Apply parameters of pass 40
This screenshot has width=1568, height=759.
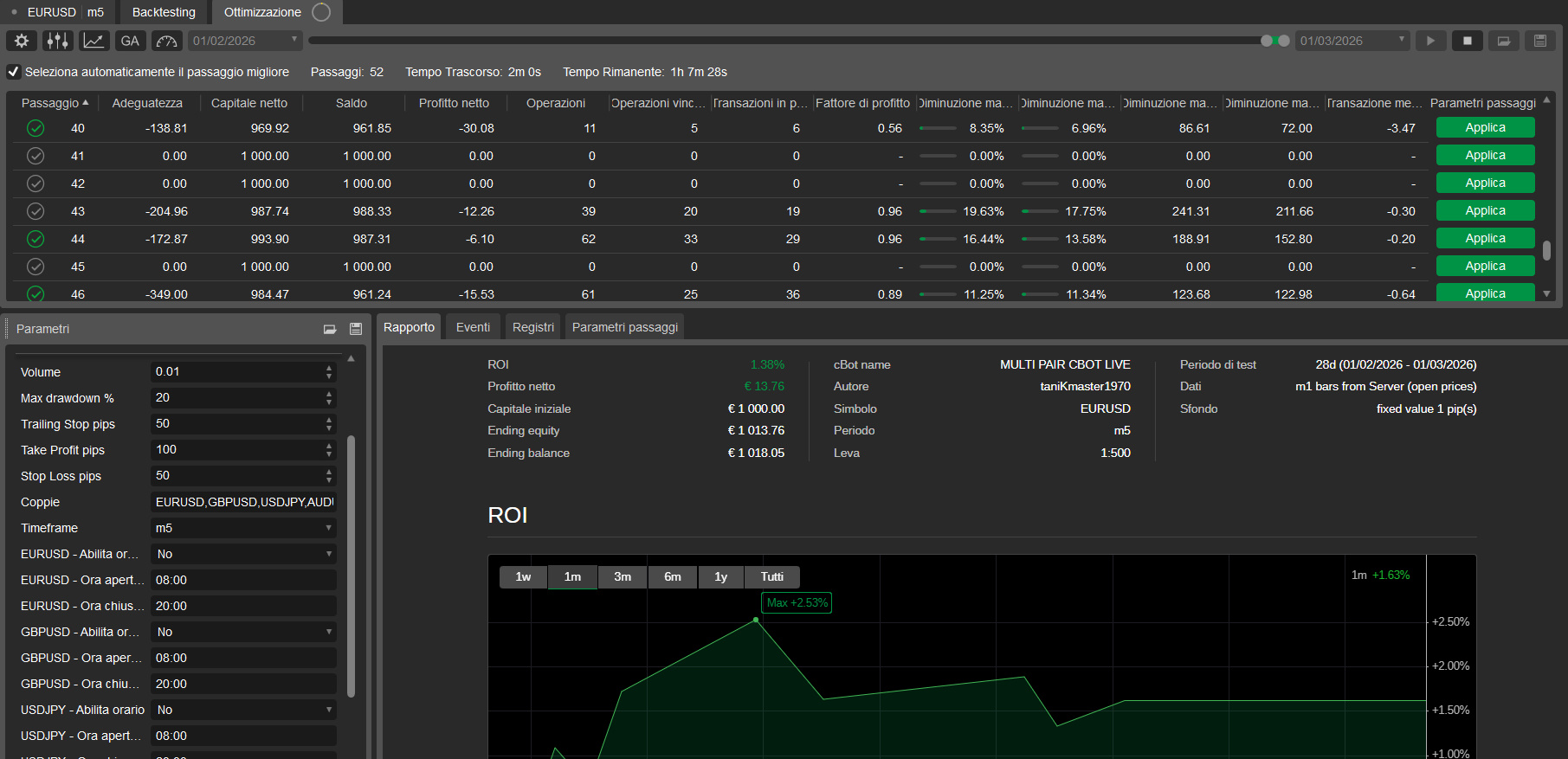[x=1486, y=127]
